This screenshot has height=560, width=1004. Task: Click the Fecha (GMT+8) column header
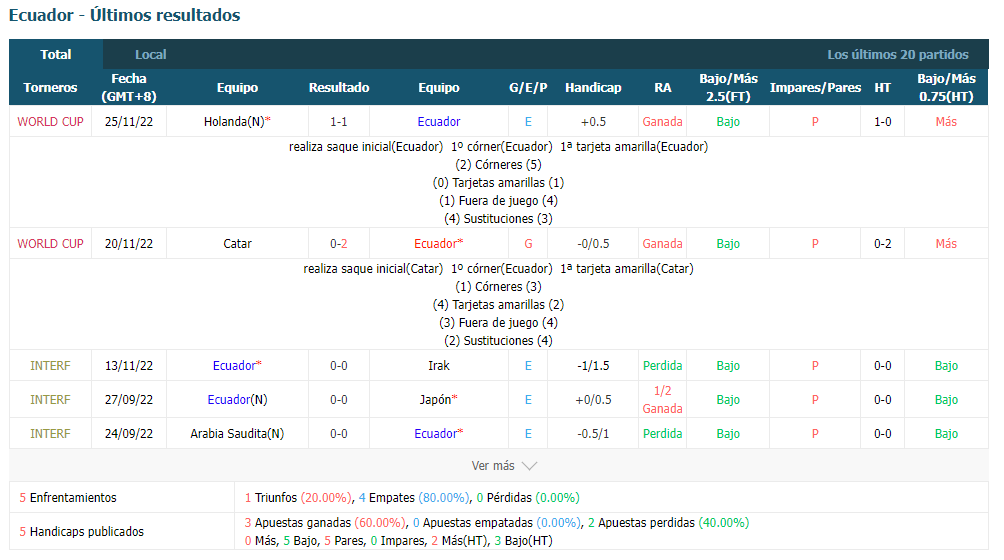[x=129, y=88]
